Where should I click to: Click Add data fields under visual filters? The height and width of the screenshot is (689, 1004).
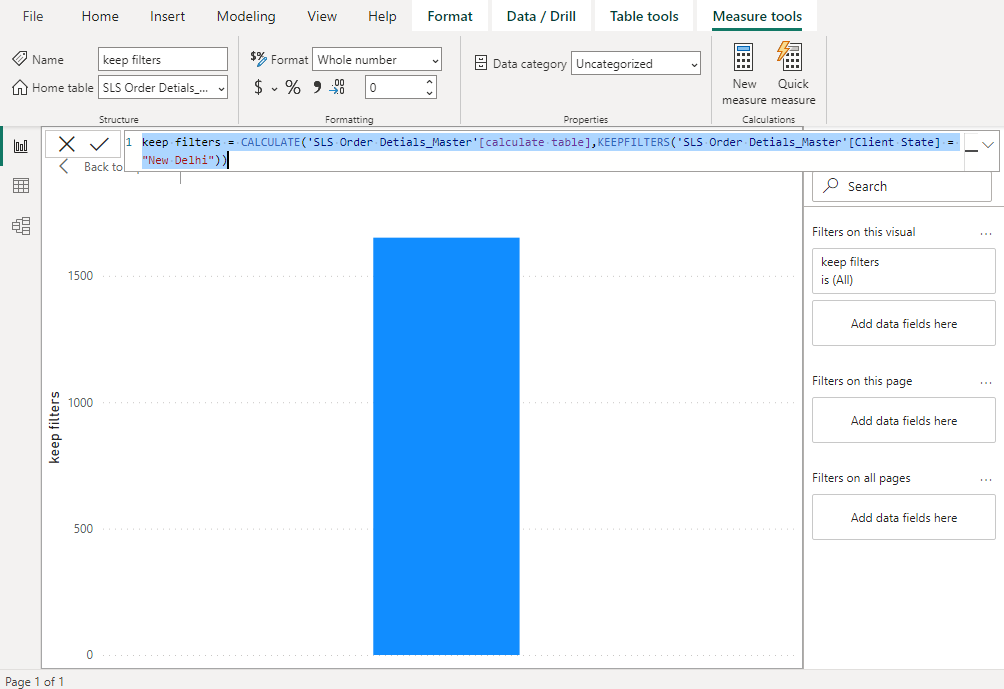click(903, 323)
